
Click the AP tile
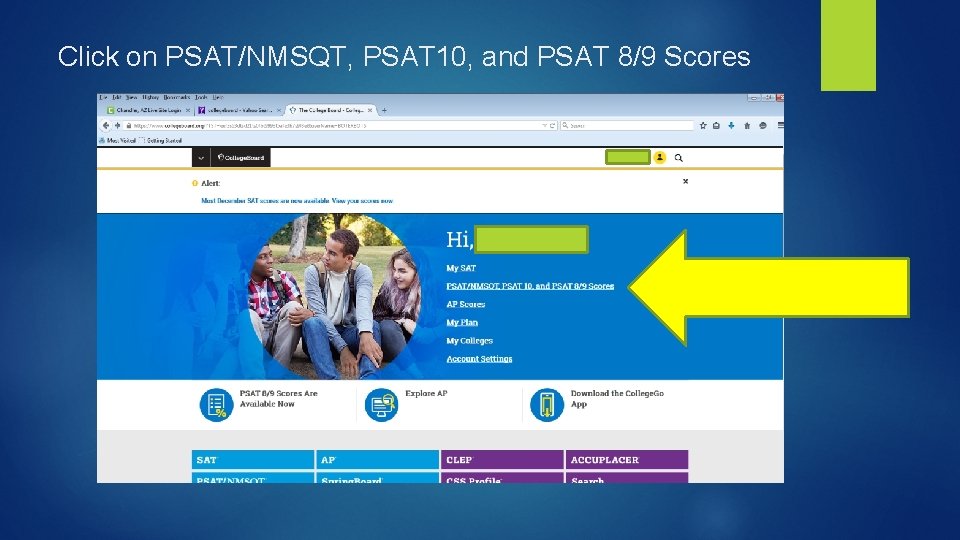378,460
